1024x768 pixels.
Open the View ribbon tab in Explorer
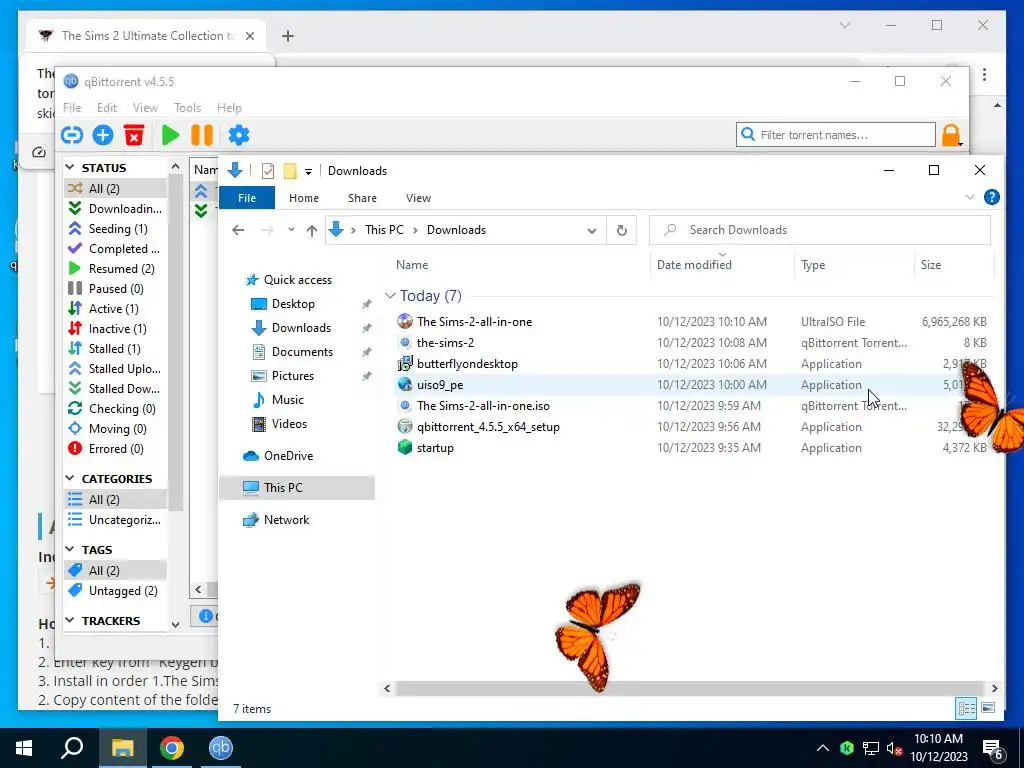click(418, 198)
